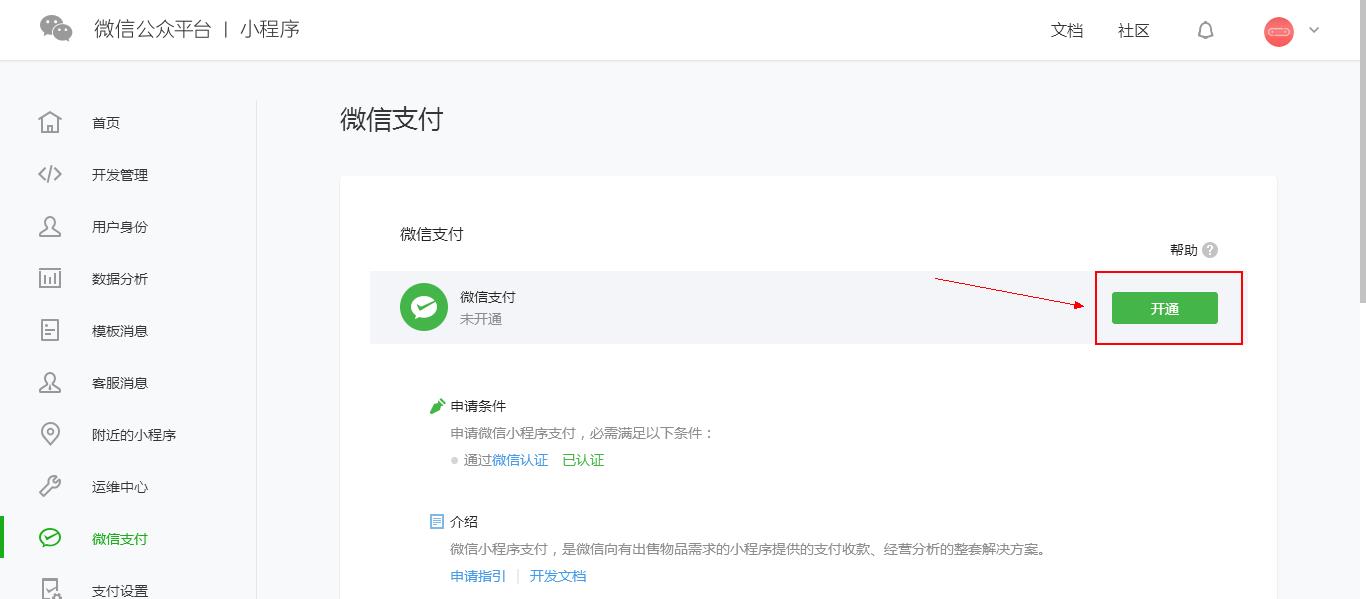1366x599 pixels.
Task: Click the 申请条件 heading text
Action: (478, 406)
